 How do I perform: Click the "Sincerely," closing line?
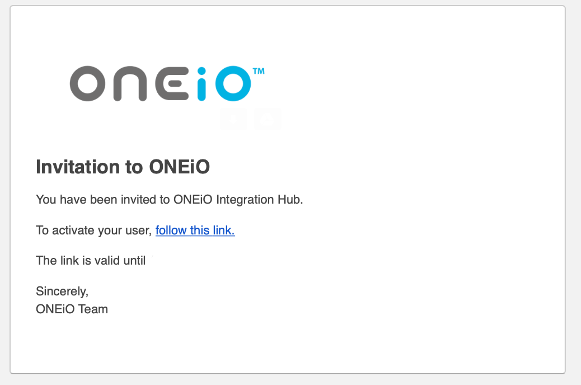pos(62,291)
